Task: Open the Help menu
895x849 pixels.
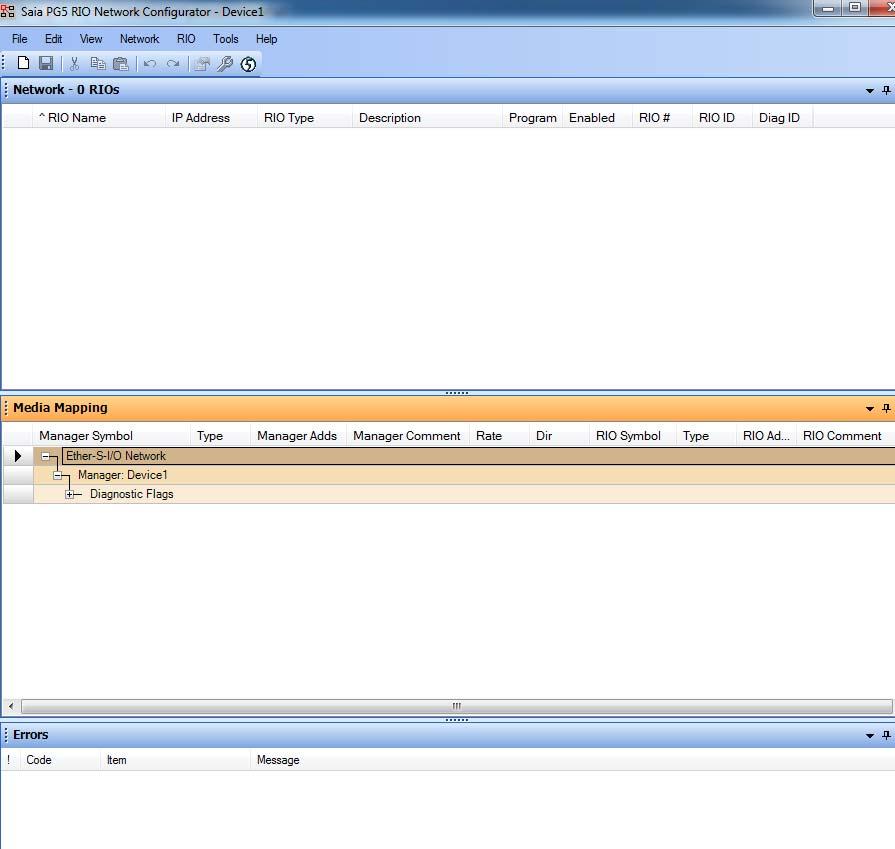Action: pyautogui.click(x=267, y=39)
